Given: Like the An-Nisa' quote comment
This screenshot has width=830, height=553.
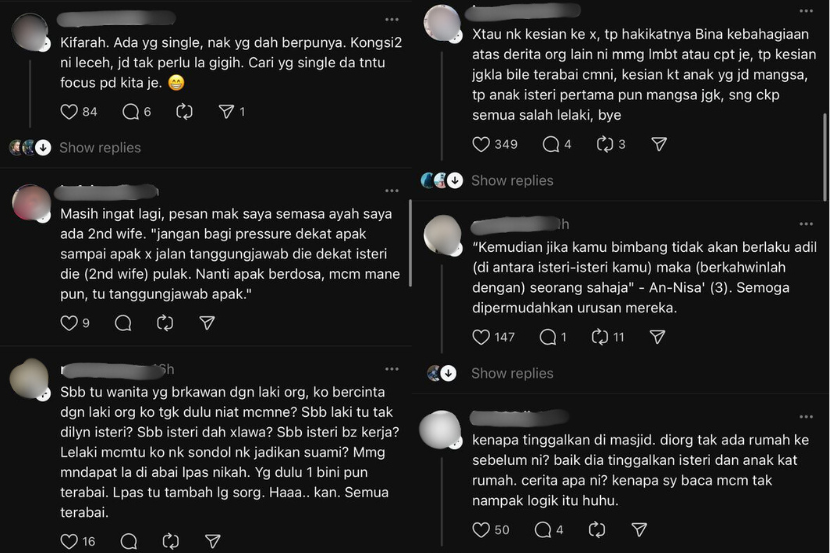Looking at the screenshot, I should tap(481, 337).
